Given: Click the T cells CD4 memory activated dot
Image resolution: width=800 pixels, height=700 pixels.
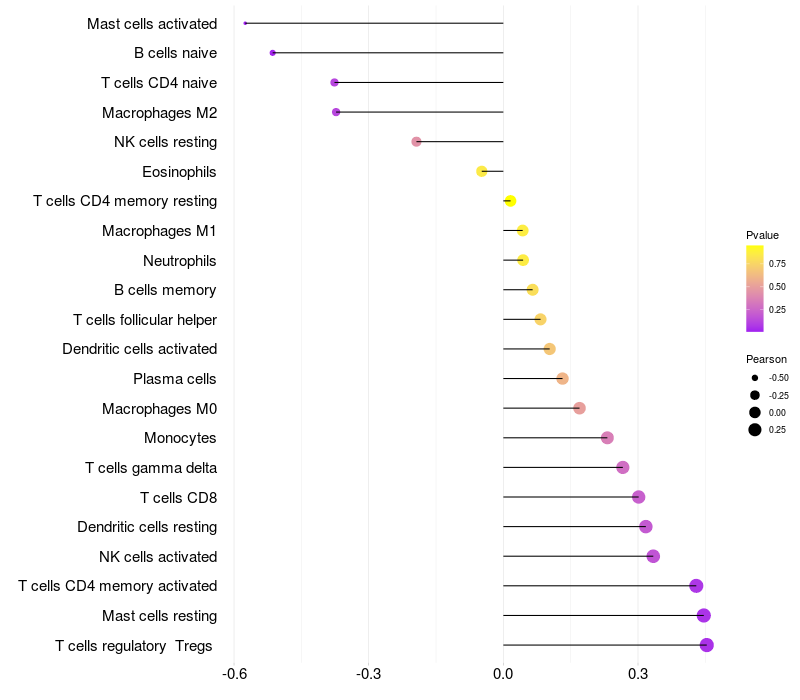Looking at the screenshot, I should [696, 586].
